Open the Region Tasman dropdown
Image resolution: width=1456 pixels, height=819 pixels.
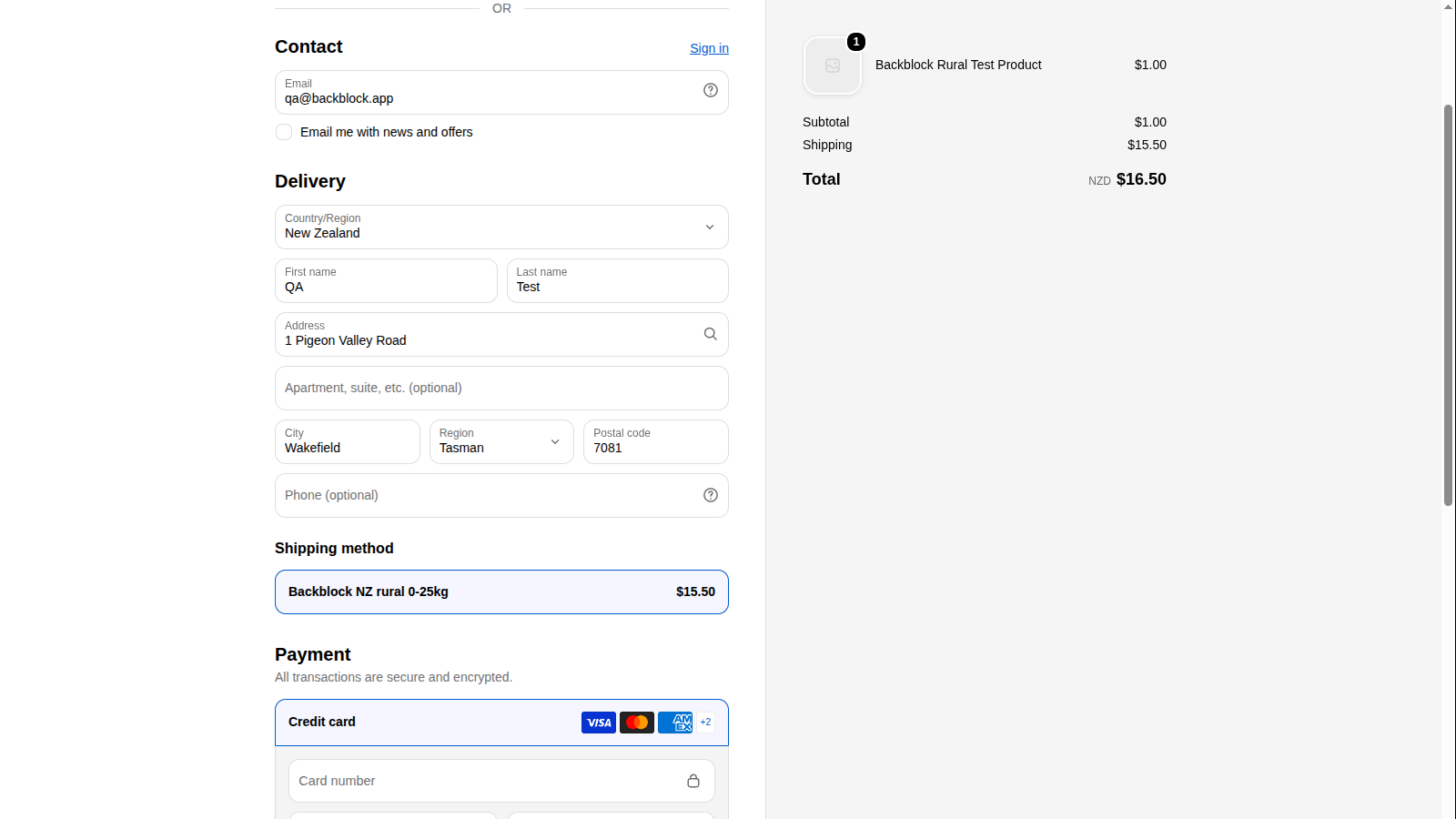click(501, 441)
